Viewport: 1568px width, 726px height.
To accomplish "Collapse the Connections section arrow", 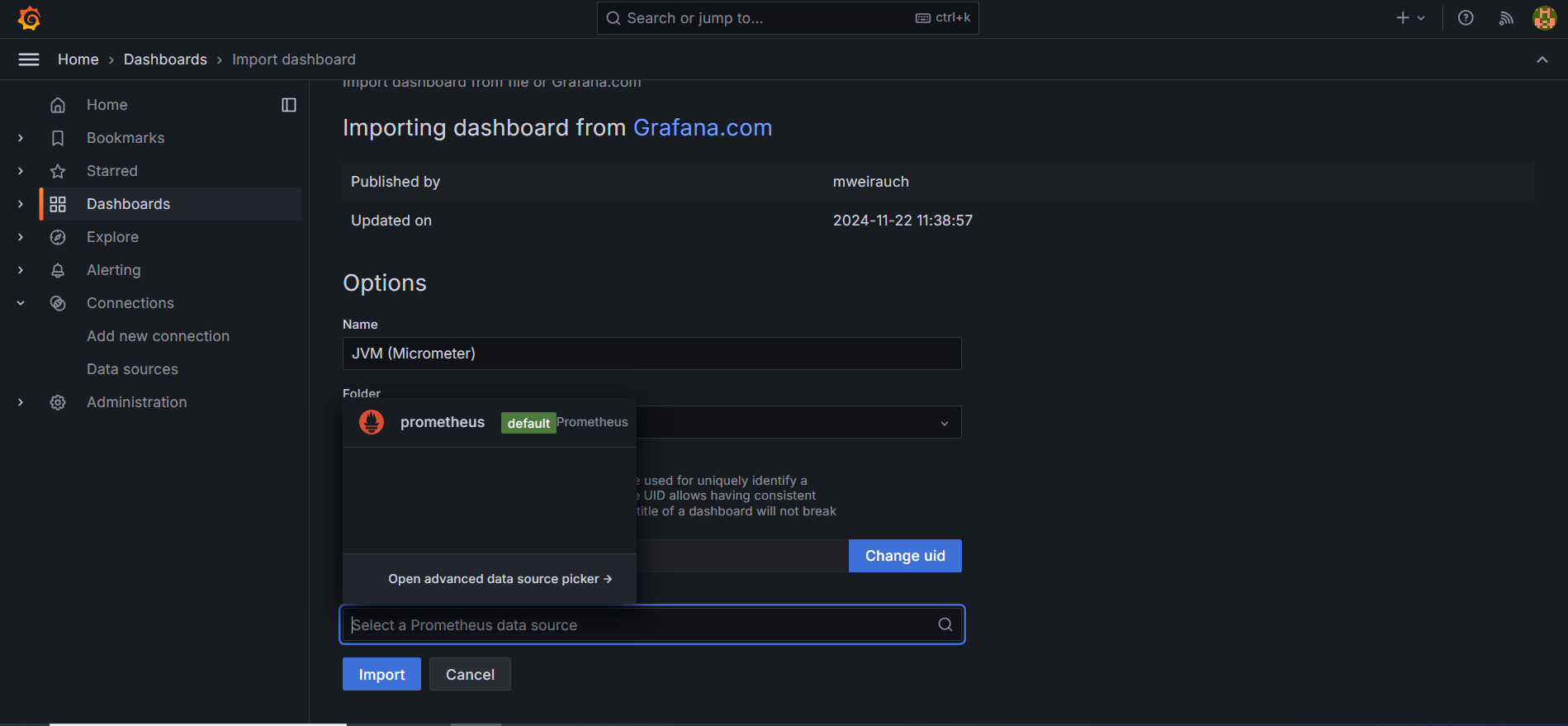I will point(21,303).
